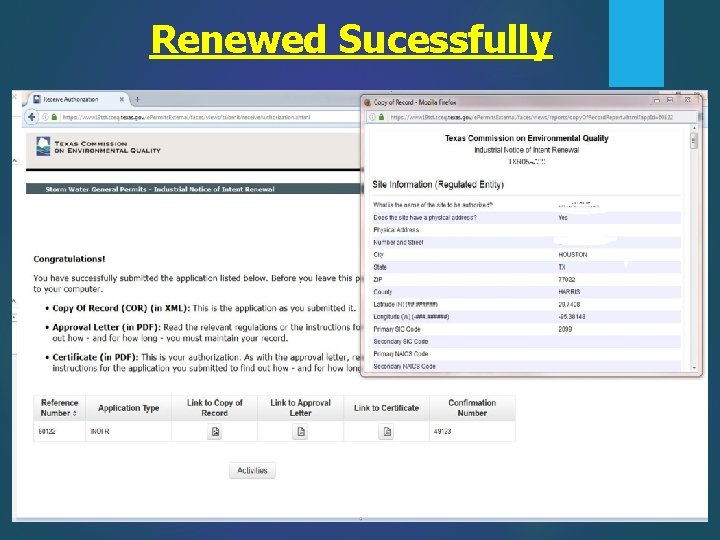Click the Link to Certificate header
The height and width of the screenshot is (540, 720).
coord(386,408)
